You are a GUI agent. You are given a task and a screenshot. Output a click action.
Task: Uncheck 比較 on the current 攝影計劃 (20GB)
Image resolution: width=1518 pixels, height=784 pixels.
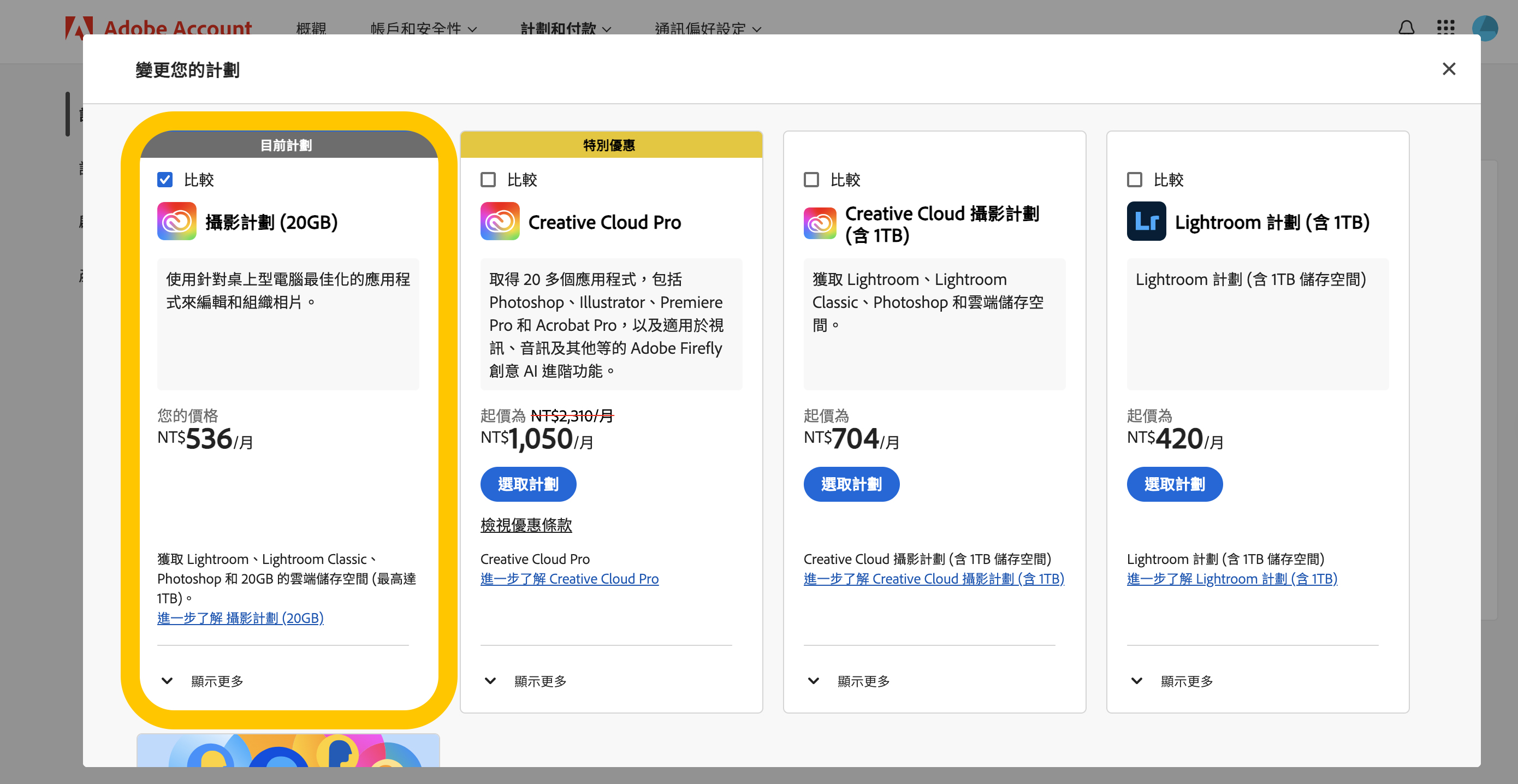tap(165, 179)
